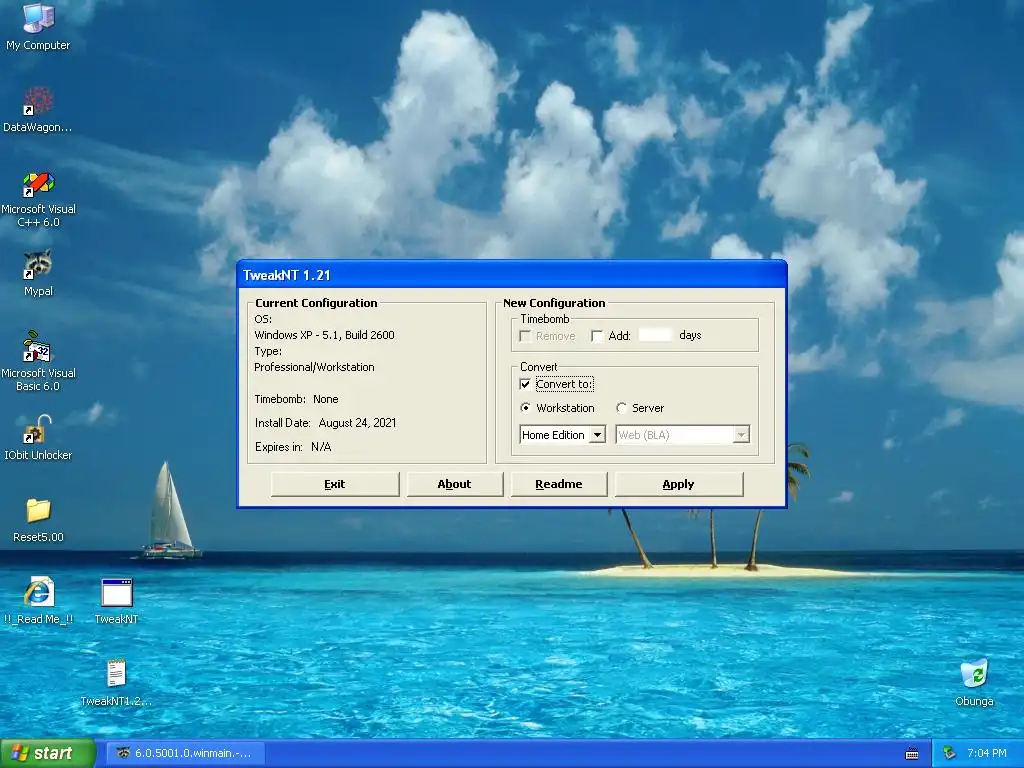Click the system tray icon beside the clock
This screenshot has height=768, width=1024.
point(949,753)
